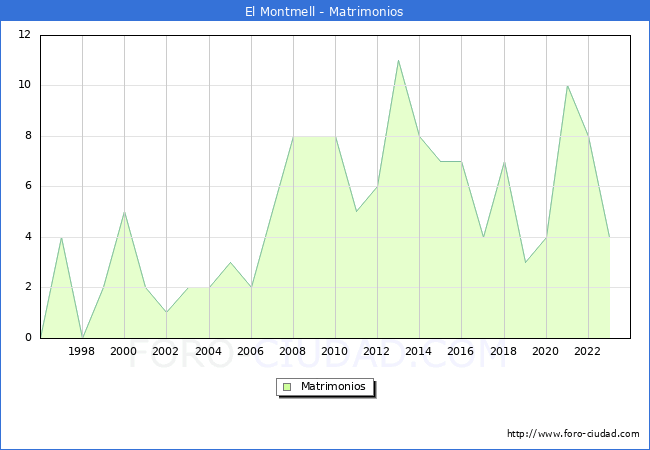
Task: Click the 2004 x-axis label
Action: (x=209, y=351)
